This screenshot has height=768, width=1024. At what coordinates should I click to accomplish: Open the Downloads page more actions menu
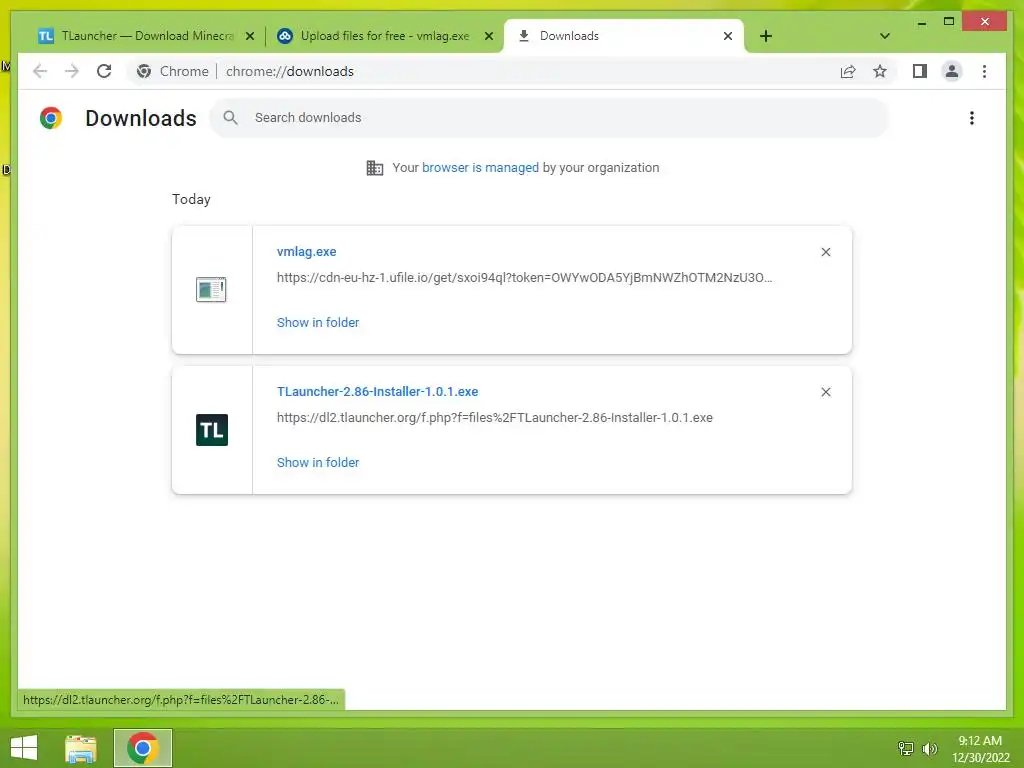972,118
